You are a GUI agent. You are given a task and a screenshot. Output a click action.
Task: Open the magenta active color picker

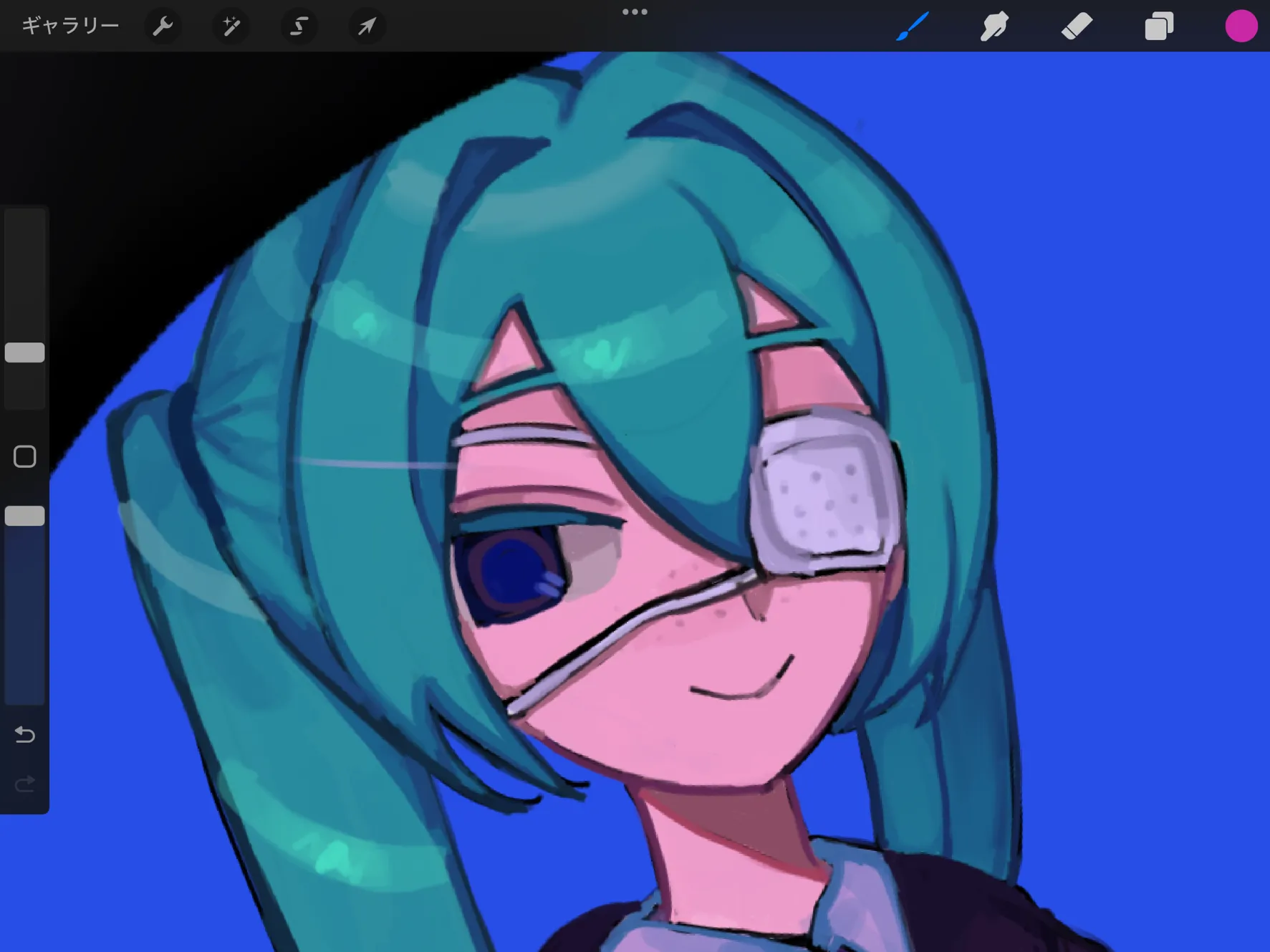[1241, 27]
